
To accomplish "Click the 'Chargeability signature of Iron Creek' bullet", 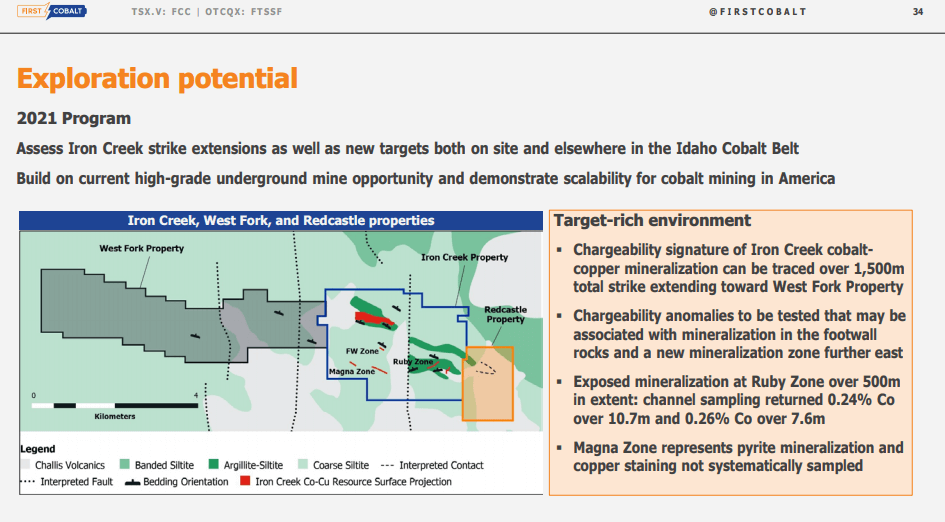I will coord(738,268).
